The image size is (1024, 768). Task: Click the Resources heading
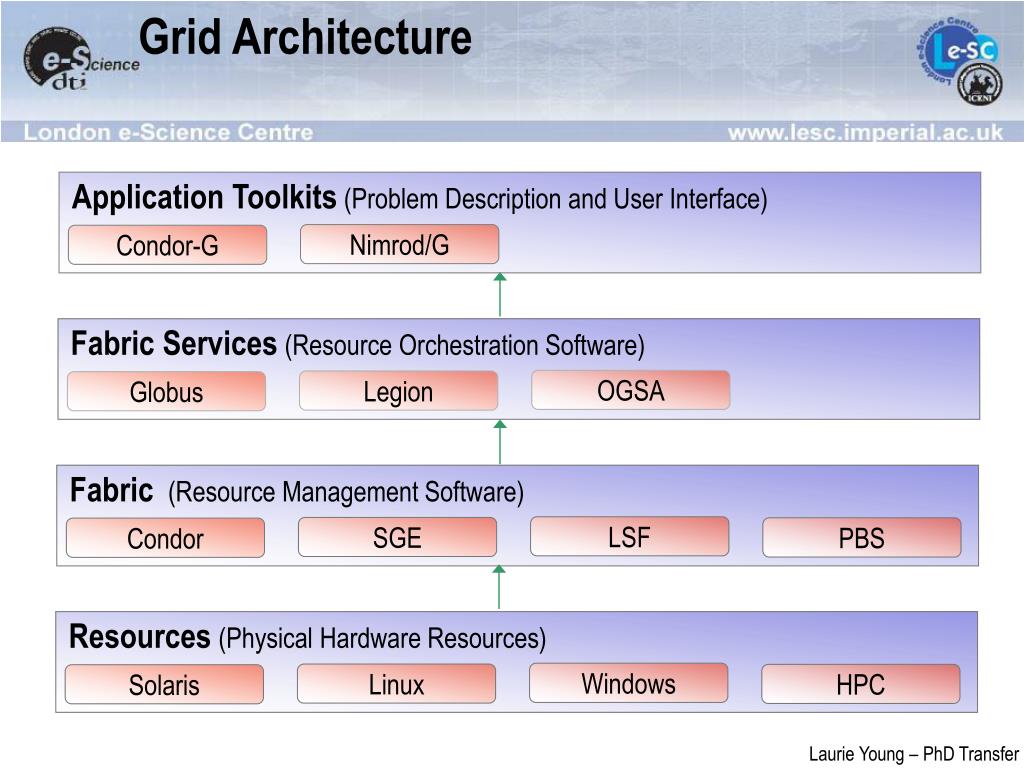(x=140, y=637)
